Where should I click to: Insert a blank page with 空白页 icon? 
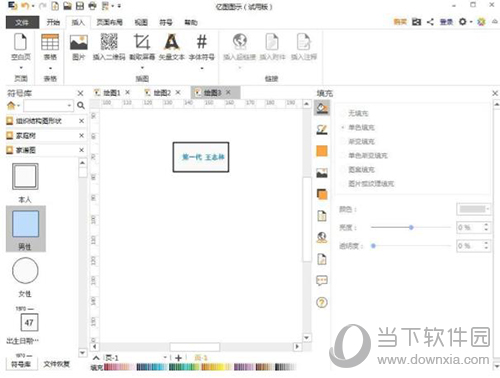tap(21, 42)
